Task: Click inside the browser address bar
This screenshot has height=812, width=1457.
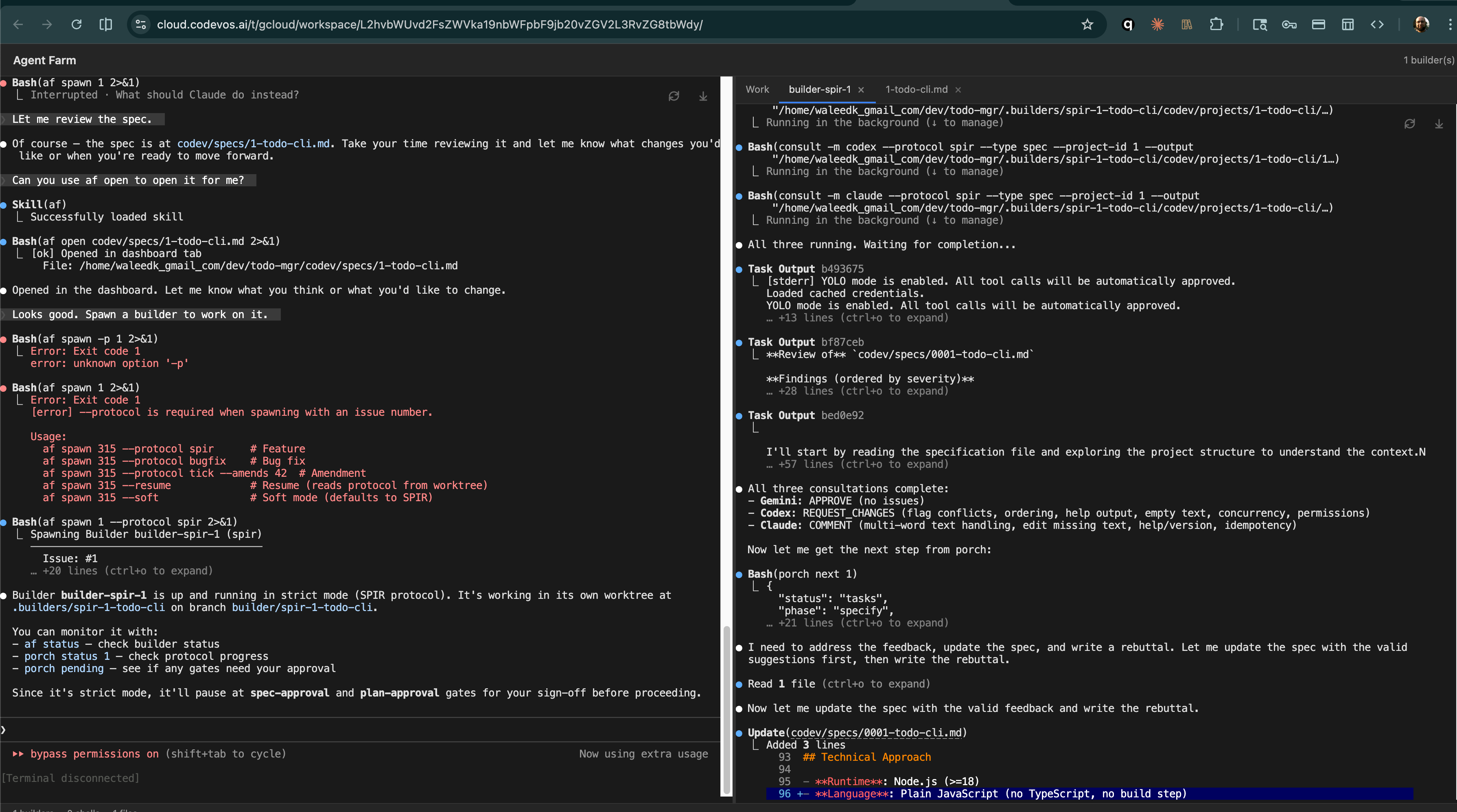Action: coord(430,24)
